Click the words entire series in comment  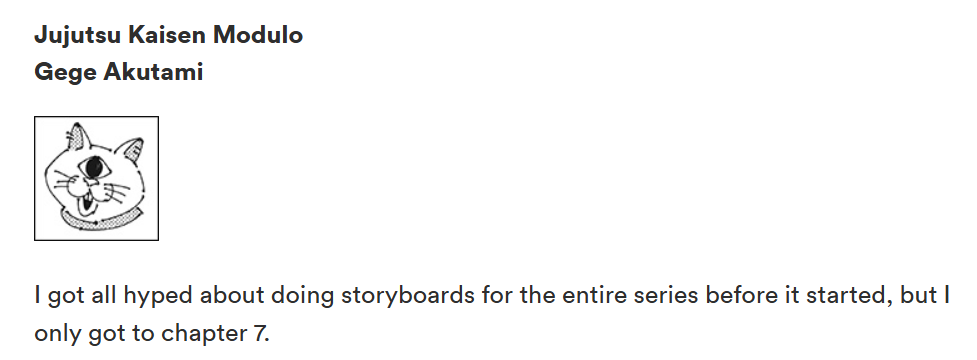point(630,295)
